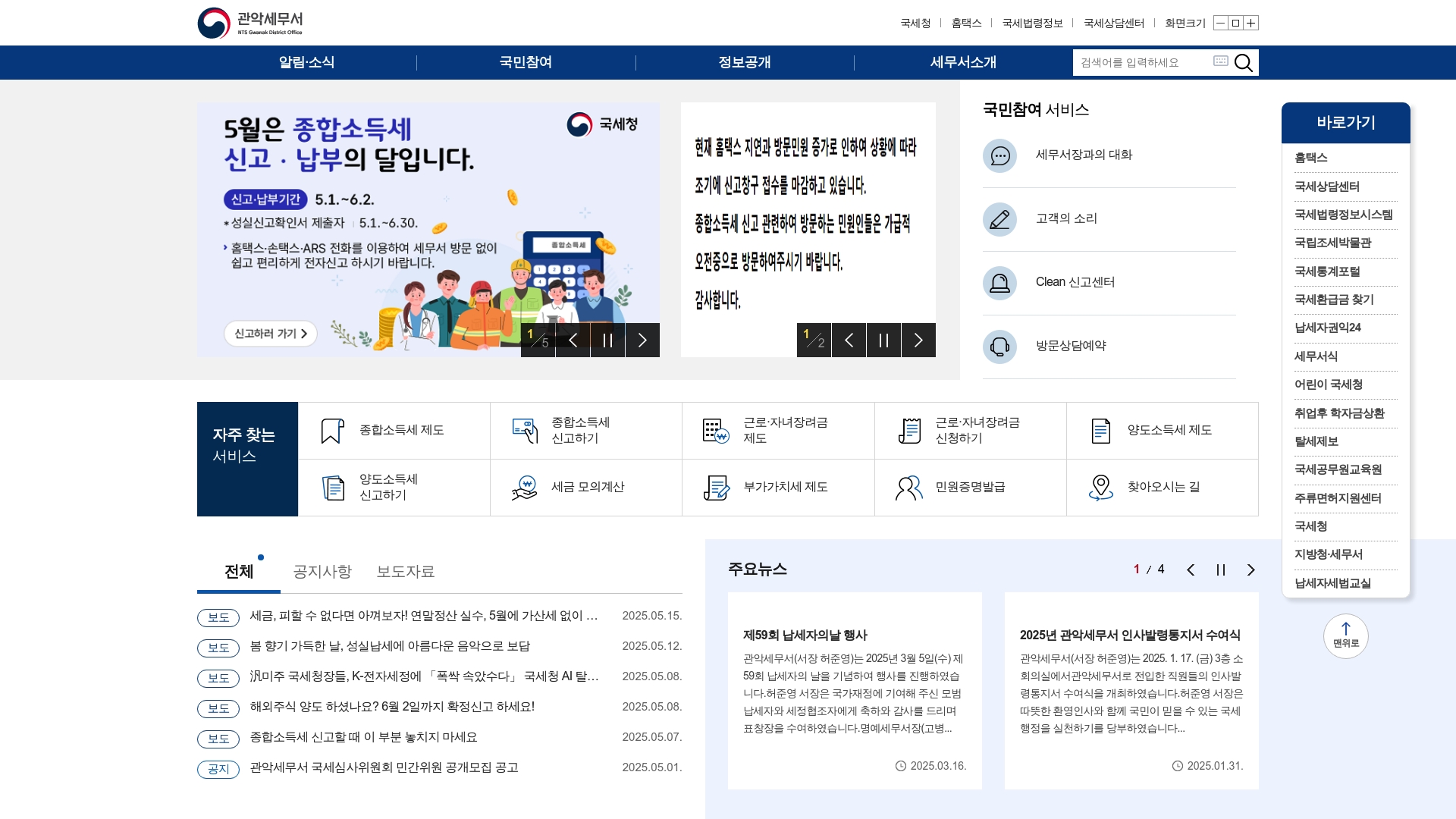Open 어린이 국세청 in 바로가기

coord(1328,384)
